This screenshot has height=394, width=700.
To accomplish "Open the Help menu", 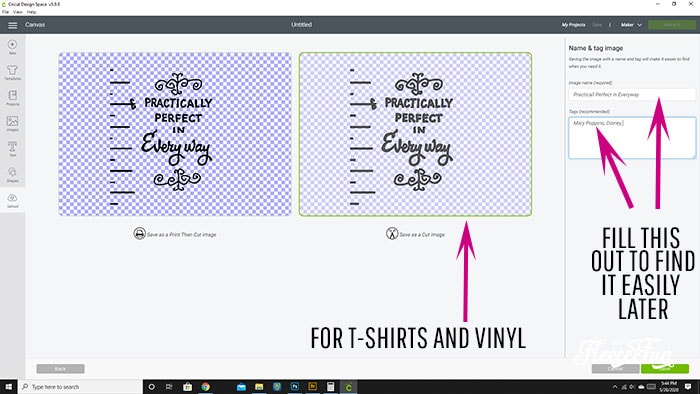I will coord(31,12).
